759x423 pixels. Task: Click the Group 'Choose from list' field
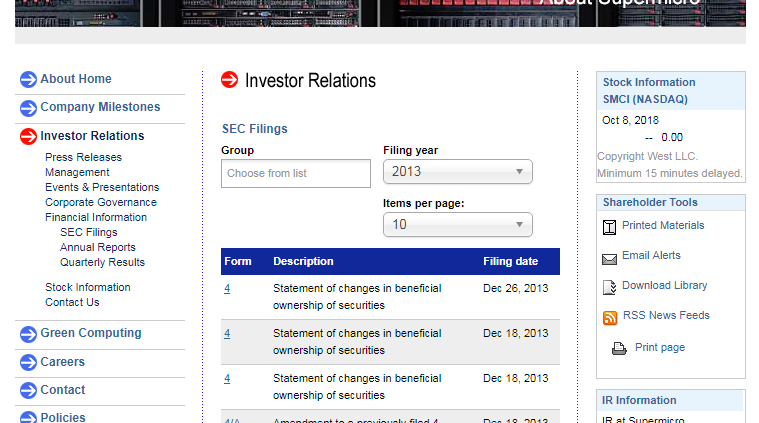tap(296, 173)
